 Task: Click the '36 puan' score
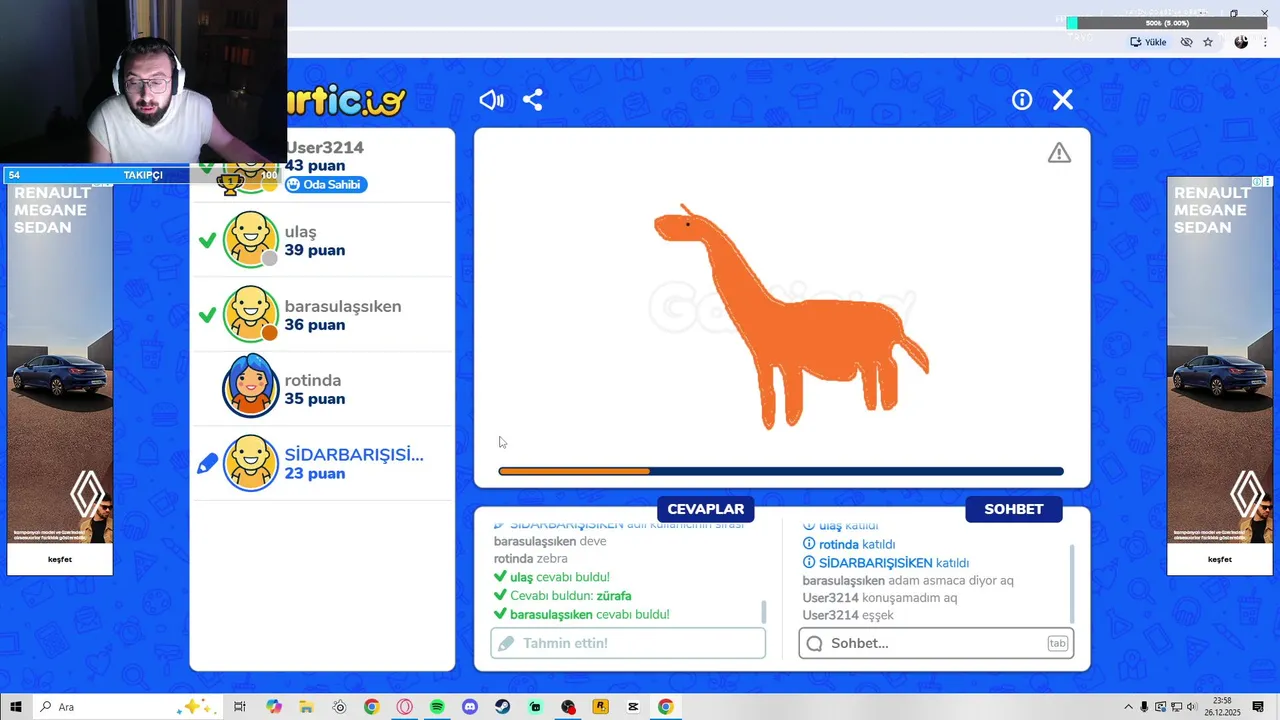point(315,325)
